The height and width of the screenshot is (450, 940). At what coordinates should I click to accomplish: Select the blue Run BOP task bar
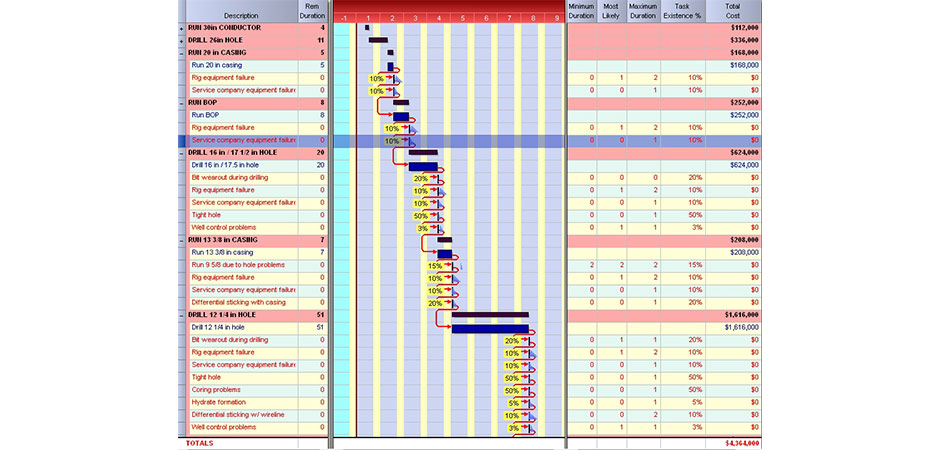pyautogui.click(x=401, y=116)
